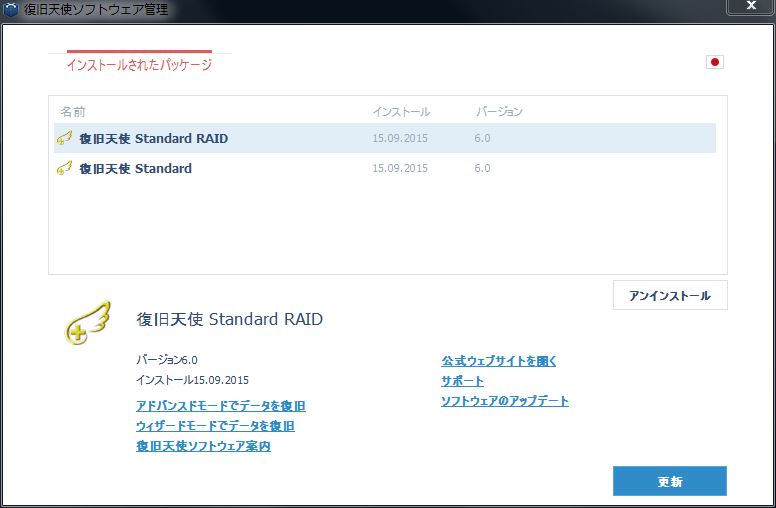Image resolution: width=776 pixels, height=508 pixels.
Task: Click the 復旧天使 Standard RAID detail heading
Action: coord(230,319)
